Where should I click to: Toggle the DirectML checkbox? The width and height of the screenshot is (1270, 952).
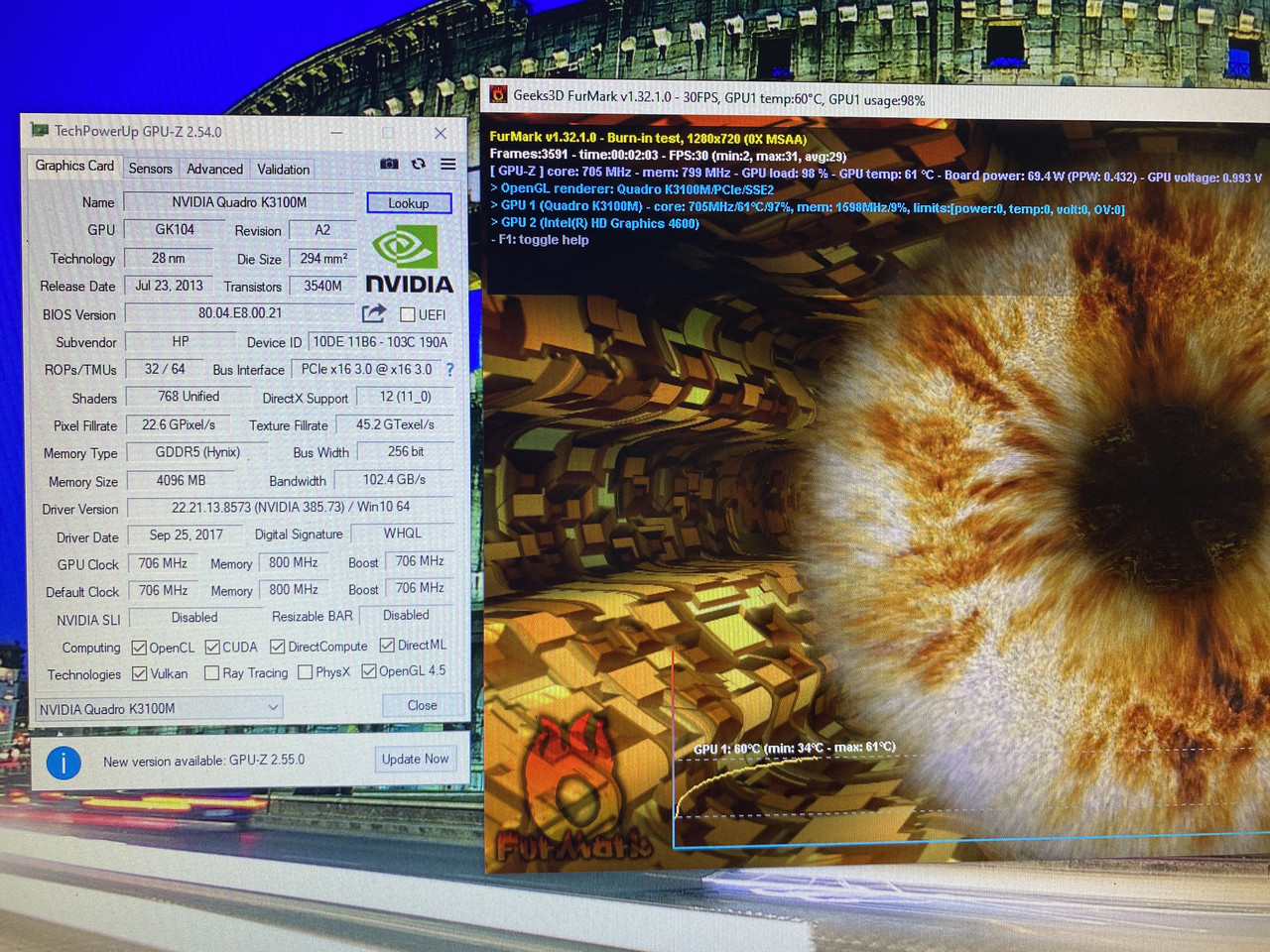pyautogui.click(x=387, y=646)
